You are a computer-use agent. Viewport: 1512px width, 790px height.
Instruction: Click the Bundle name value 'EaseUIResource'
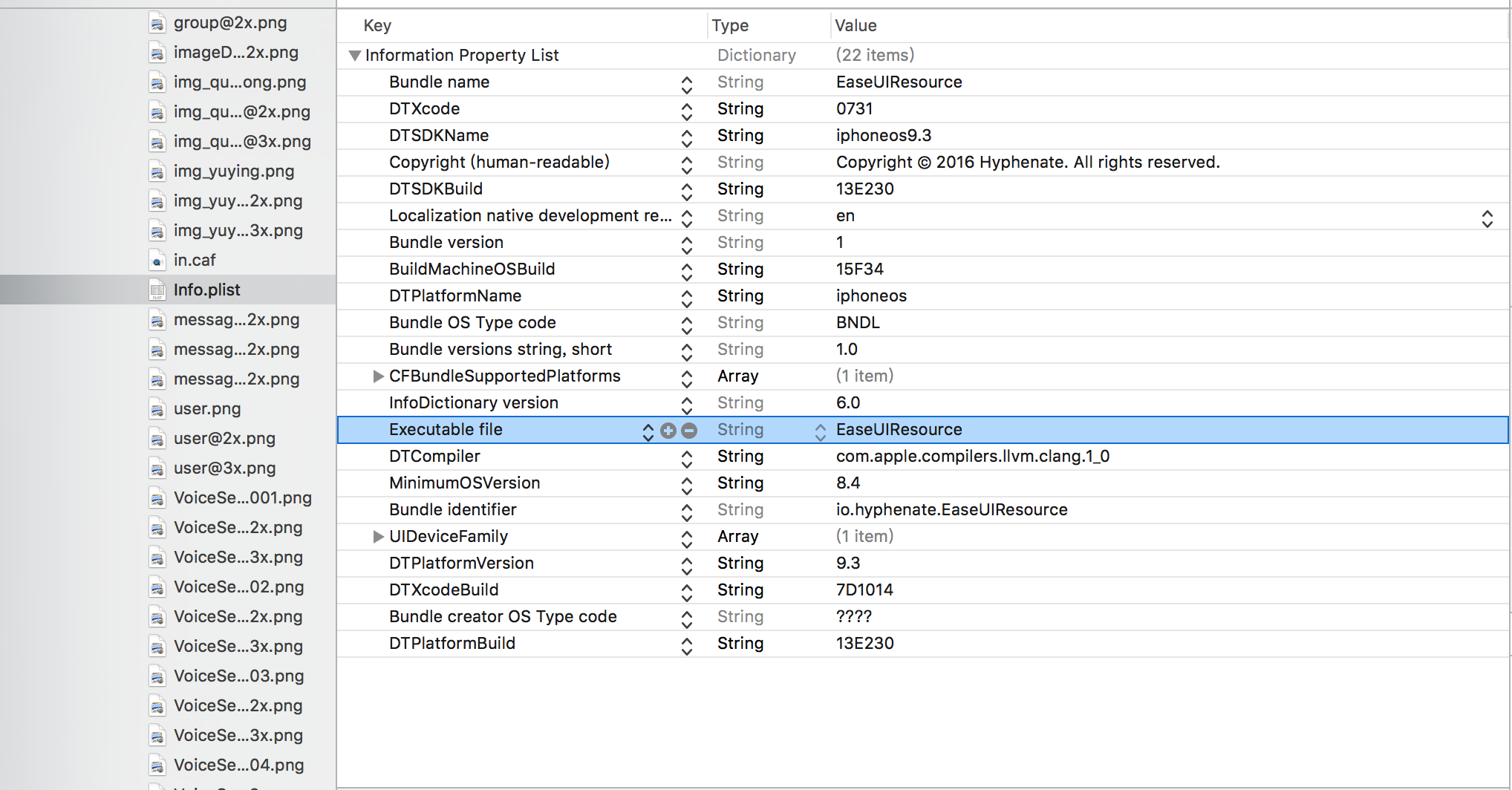(x=899, y=82)
